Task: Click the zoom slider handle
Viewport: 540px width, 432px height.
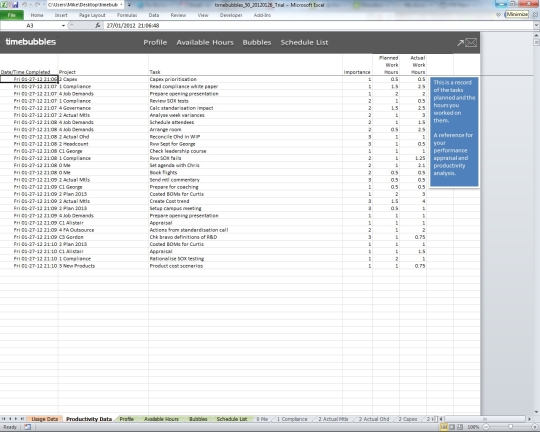Action: [x=510, y=427]
